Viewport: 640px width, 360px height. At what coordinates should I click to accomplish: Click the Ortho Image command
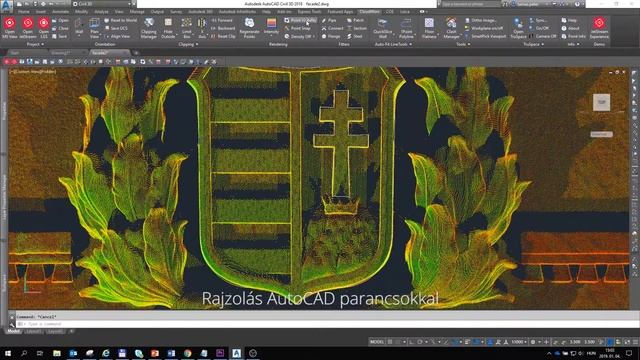pos(480,20)
